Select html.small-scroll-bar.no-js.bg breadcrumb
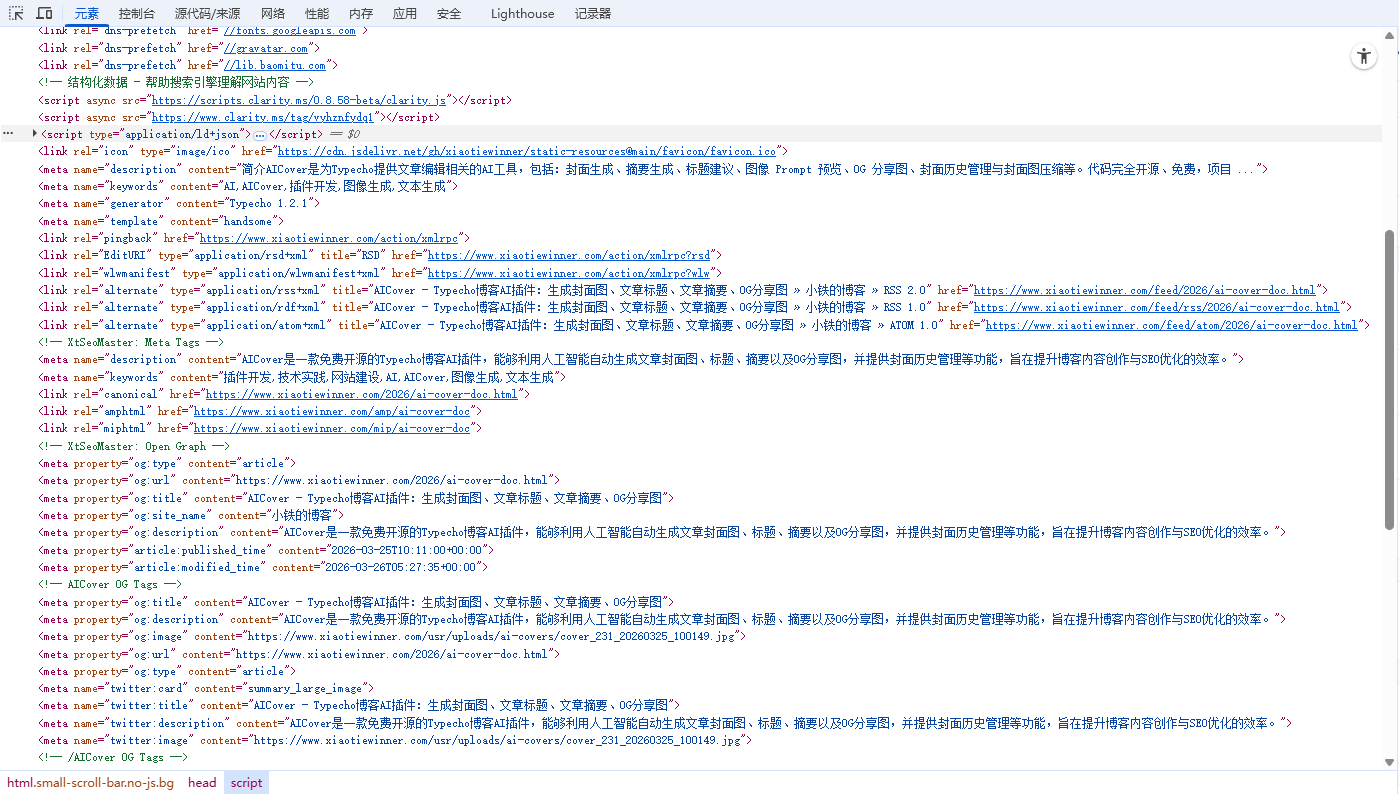1399x794 pixels. point(90,783)
